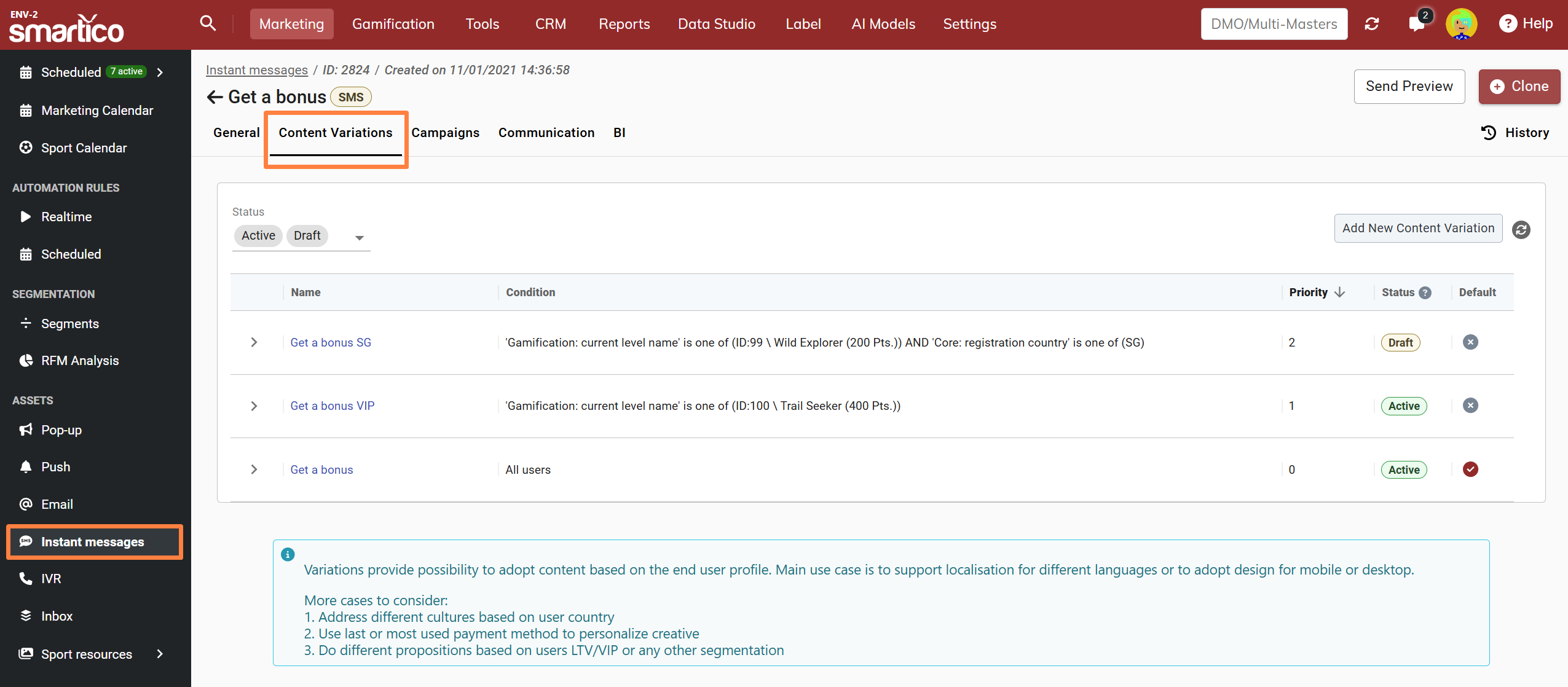
Task: Open the Instant messages breadcrumb link
Action: click(x=256, y=70)
